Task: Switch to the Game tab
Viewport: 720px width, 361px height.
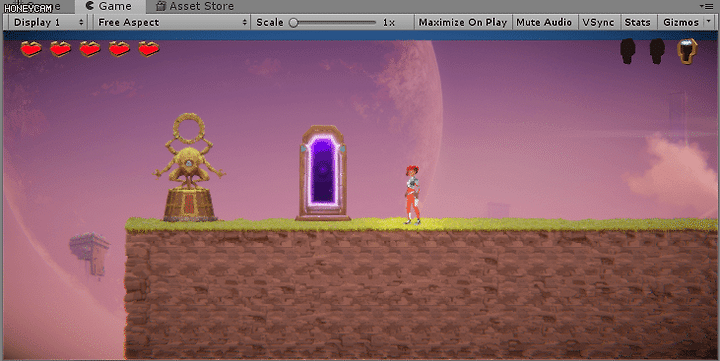Action: point(110,6)
